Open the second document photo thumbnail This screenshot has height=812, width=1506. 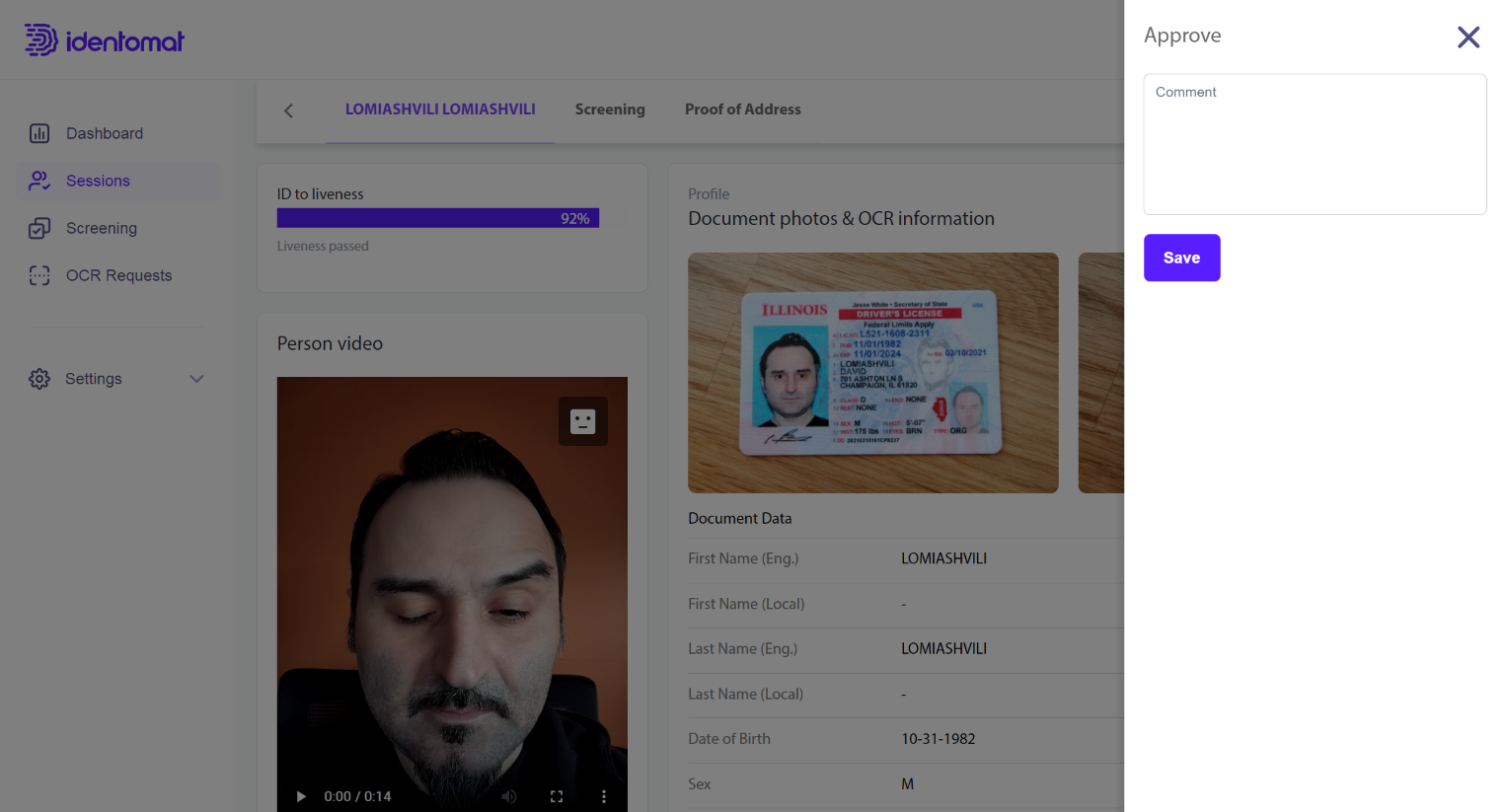click(x=1101, y=373)
